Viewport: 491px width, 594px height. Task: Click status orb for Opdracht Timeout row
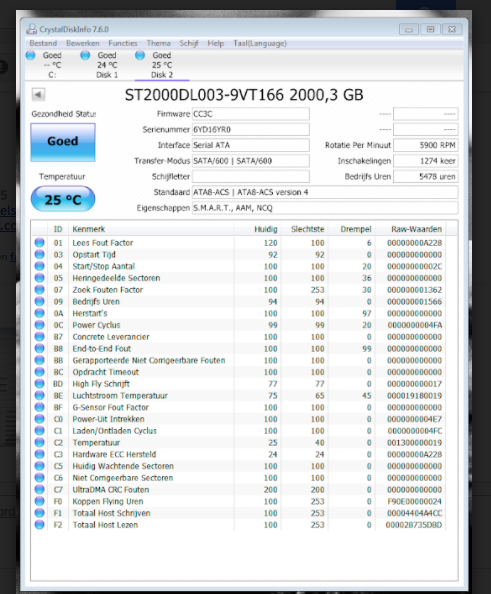click(x=39, y=372)
